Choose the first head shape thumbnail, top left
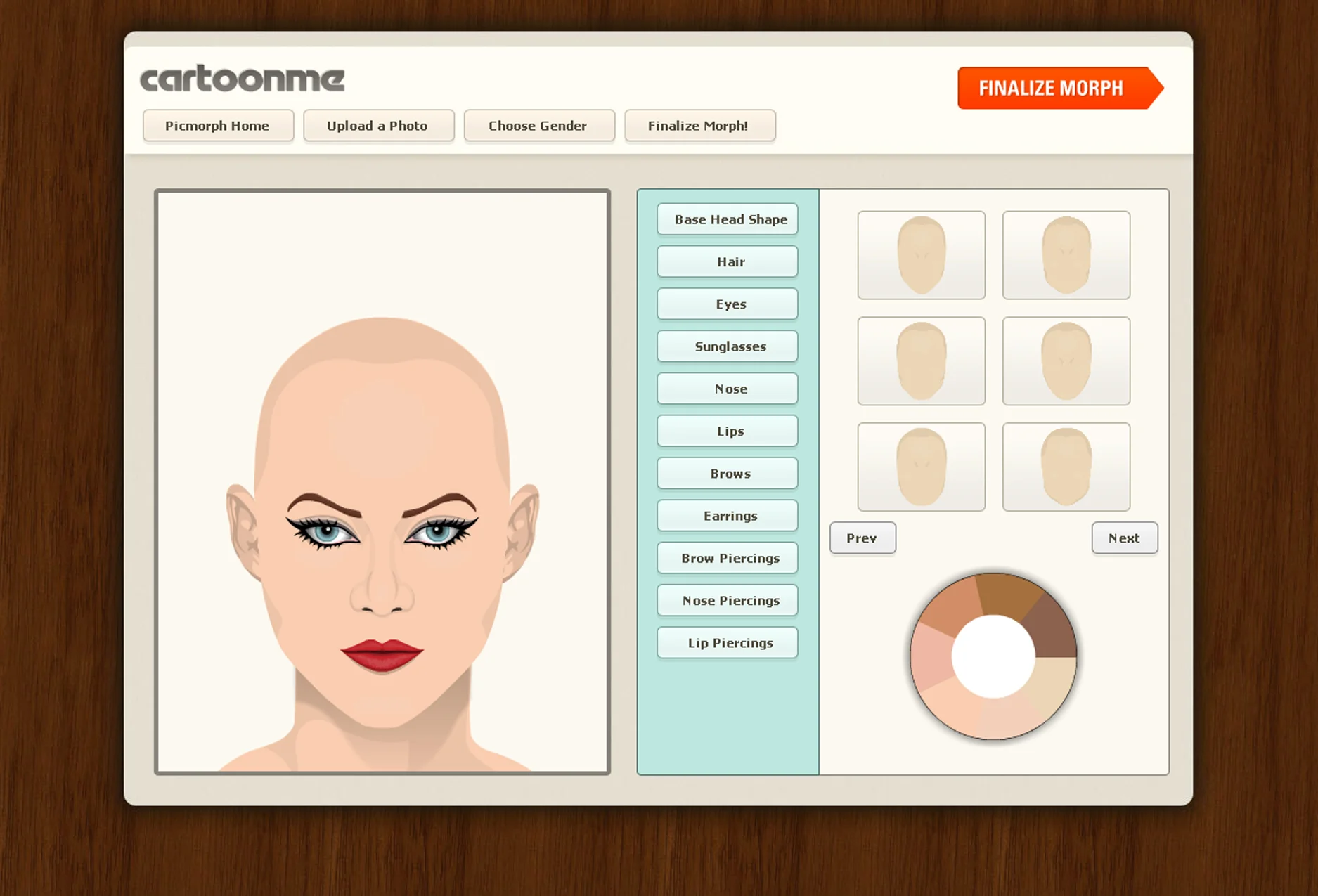Screen dimensions: 1318x896 922,255
